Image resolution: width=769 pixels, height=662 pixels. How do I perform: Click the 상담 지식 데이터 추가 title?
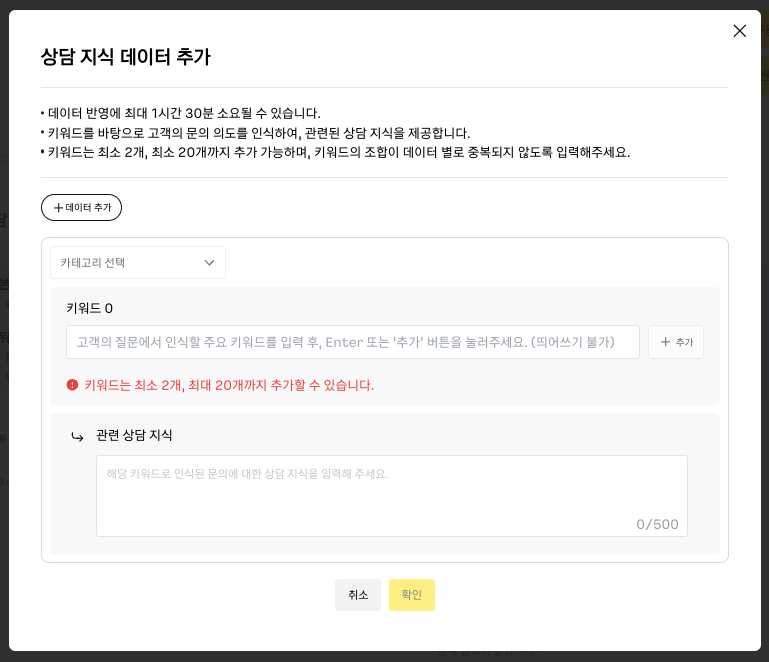tap(125, 57)
